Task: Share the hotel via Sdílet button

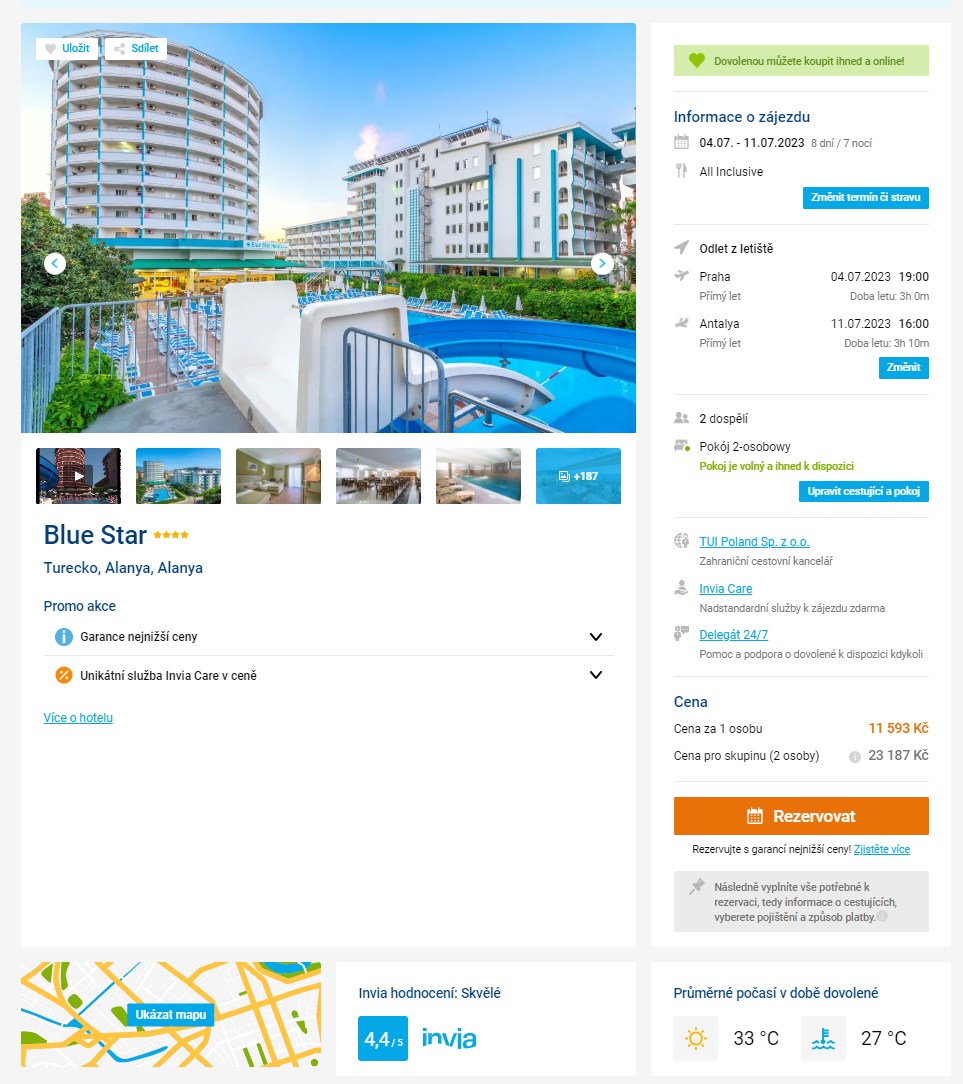Action: tap(136, 48)
